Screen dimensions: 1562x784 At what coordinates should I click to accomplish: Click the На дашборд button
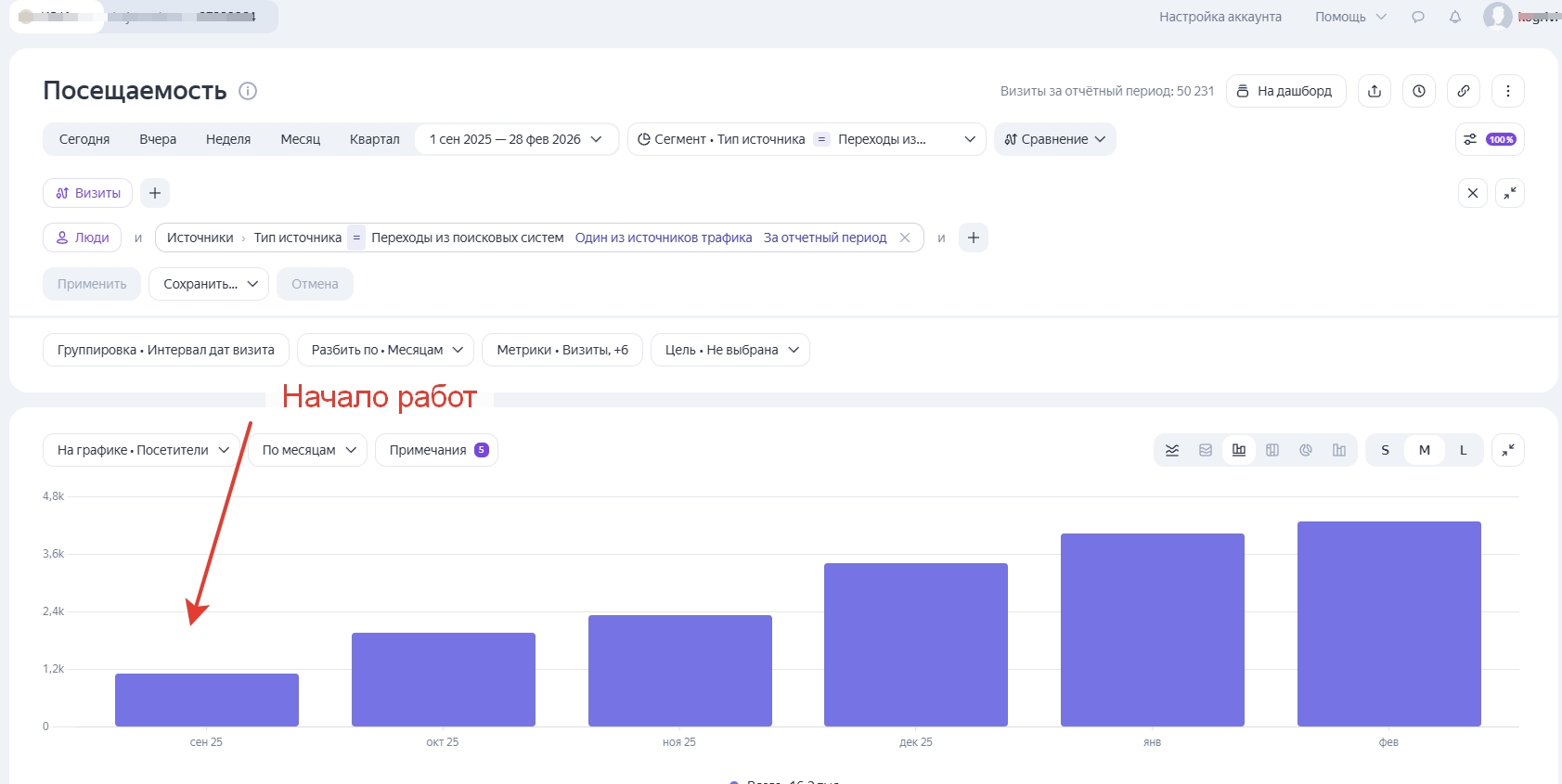click(x=1286, y=91)
